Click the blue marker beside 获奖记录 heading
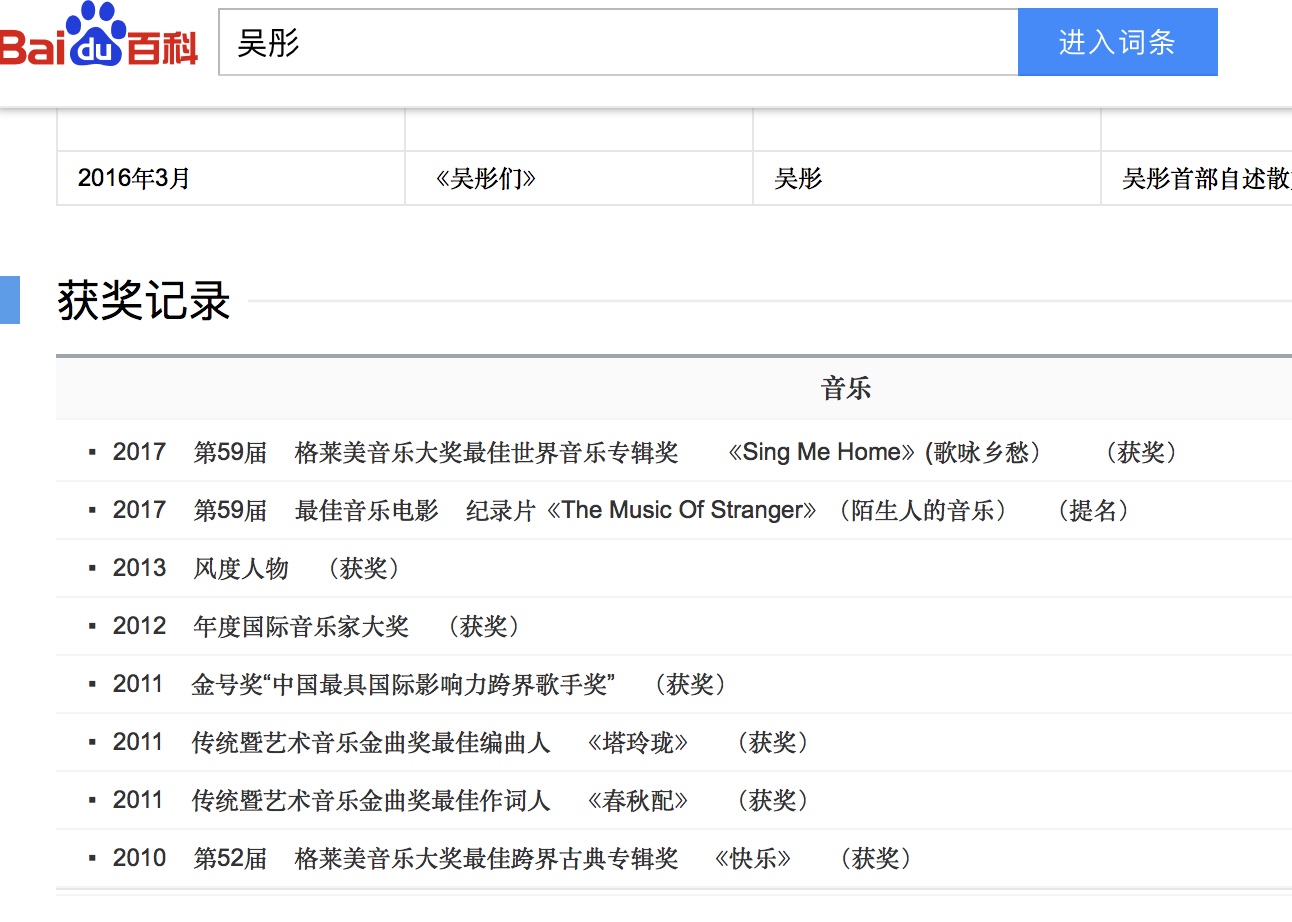The height and width of the screenshot is (922, 1292). [10, 300]
